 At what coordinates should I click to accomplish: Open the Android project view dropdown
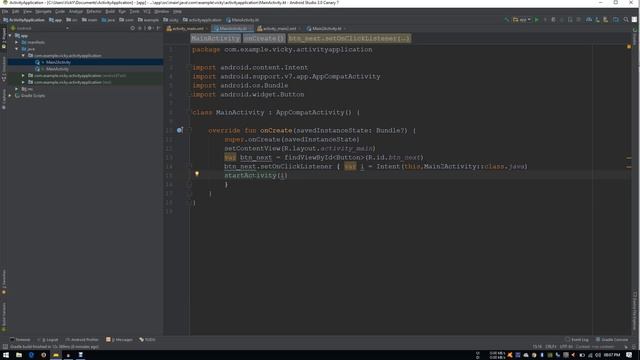40,28
